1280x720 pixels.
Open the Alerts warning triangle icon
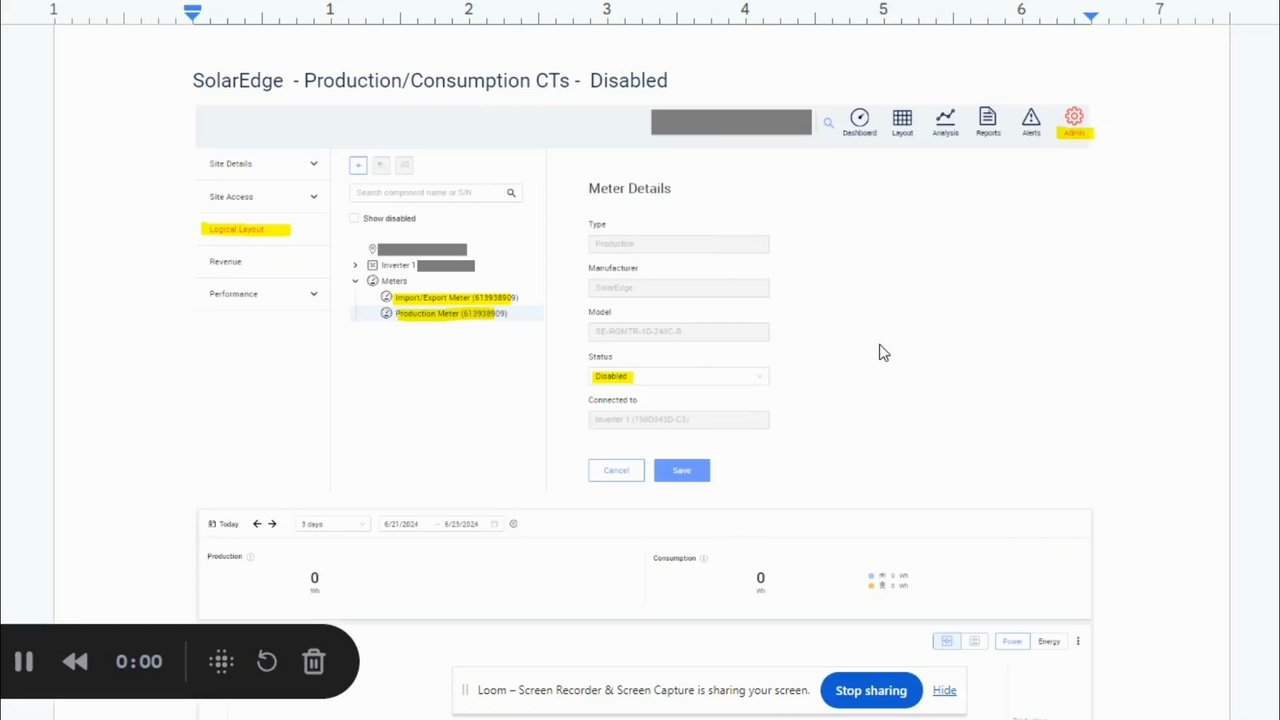point(1031,118)
